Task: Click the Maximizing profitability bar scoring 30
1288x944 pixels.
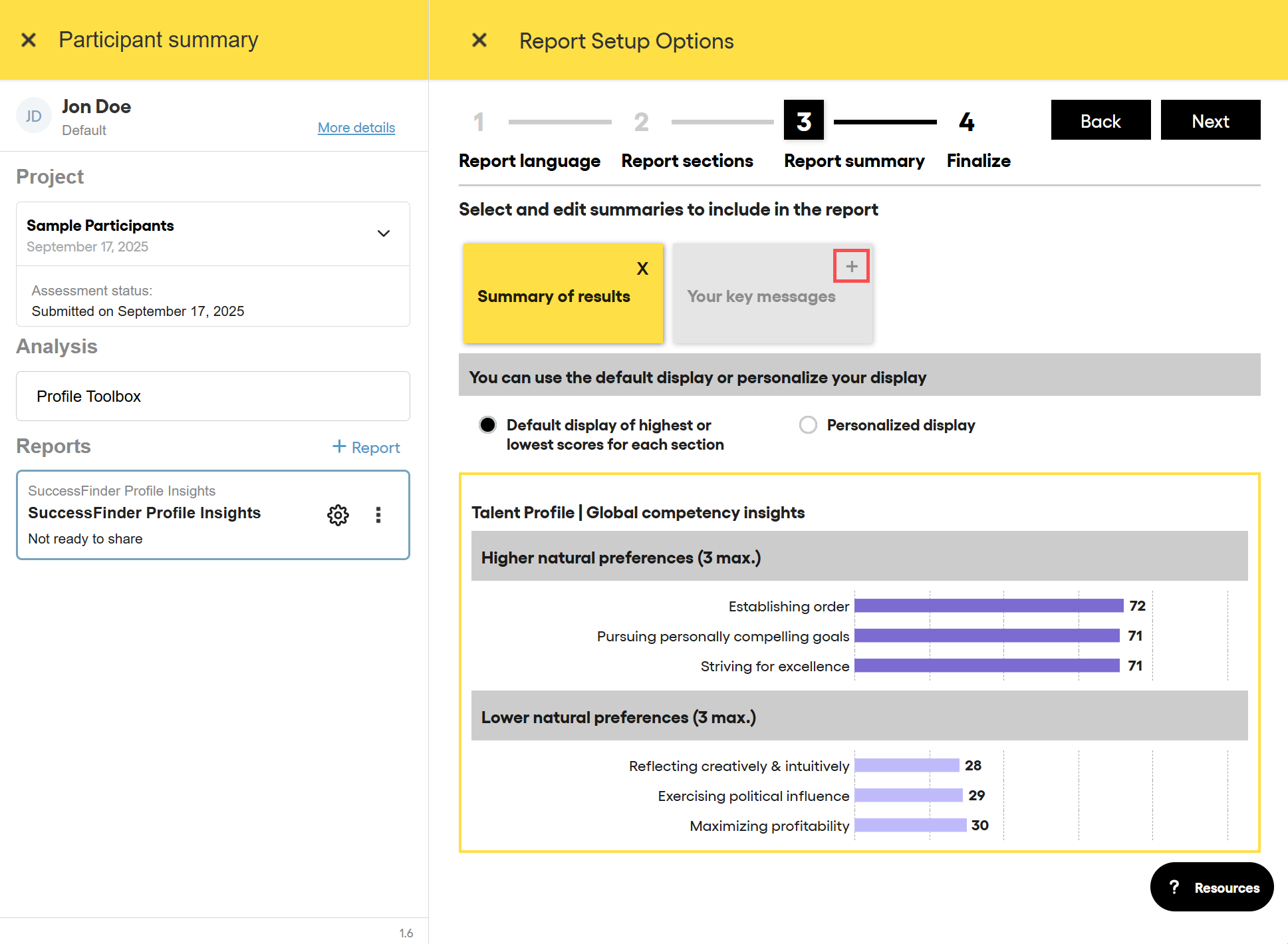Action: click(910, 826)
